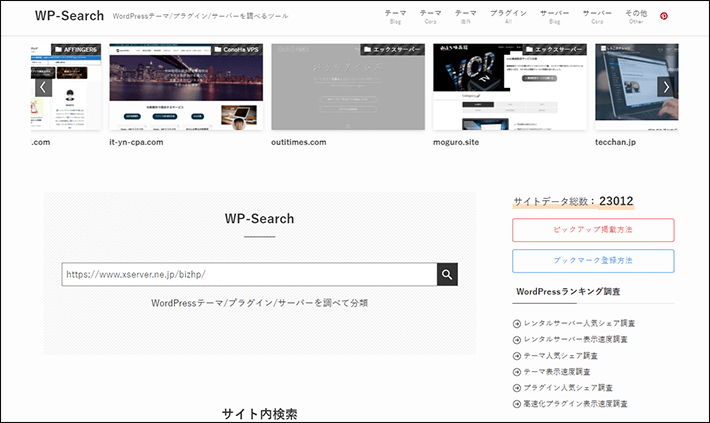Click outitimes.com caption text
710x423 pixels.
[x=299, y=142]
